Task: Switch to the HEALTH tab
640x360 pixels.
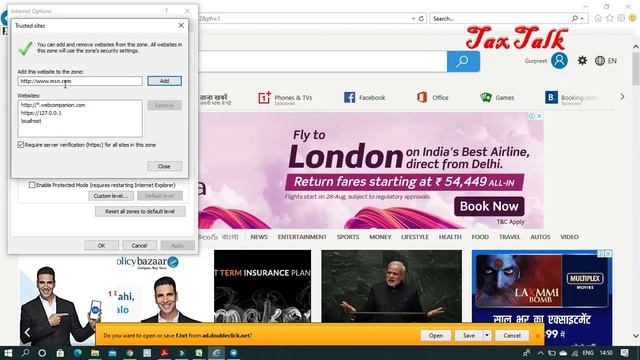Action: point(450,237)
